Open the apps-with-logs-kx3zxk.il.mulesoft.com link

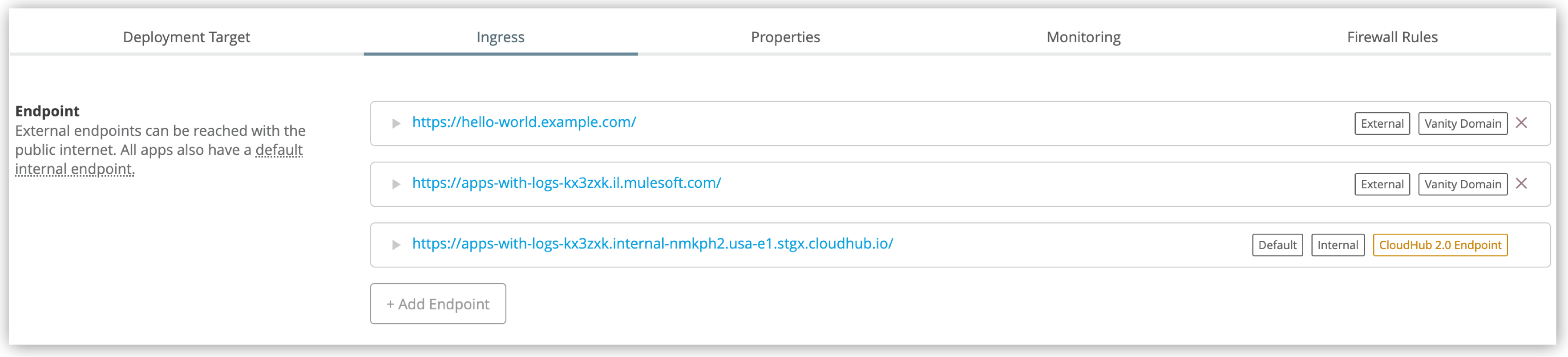click(x=566, y=183)
